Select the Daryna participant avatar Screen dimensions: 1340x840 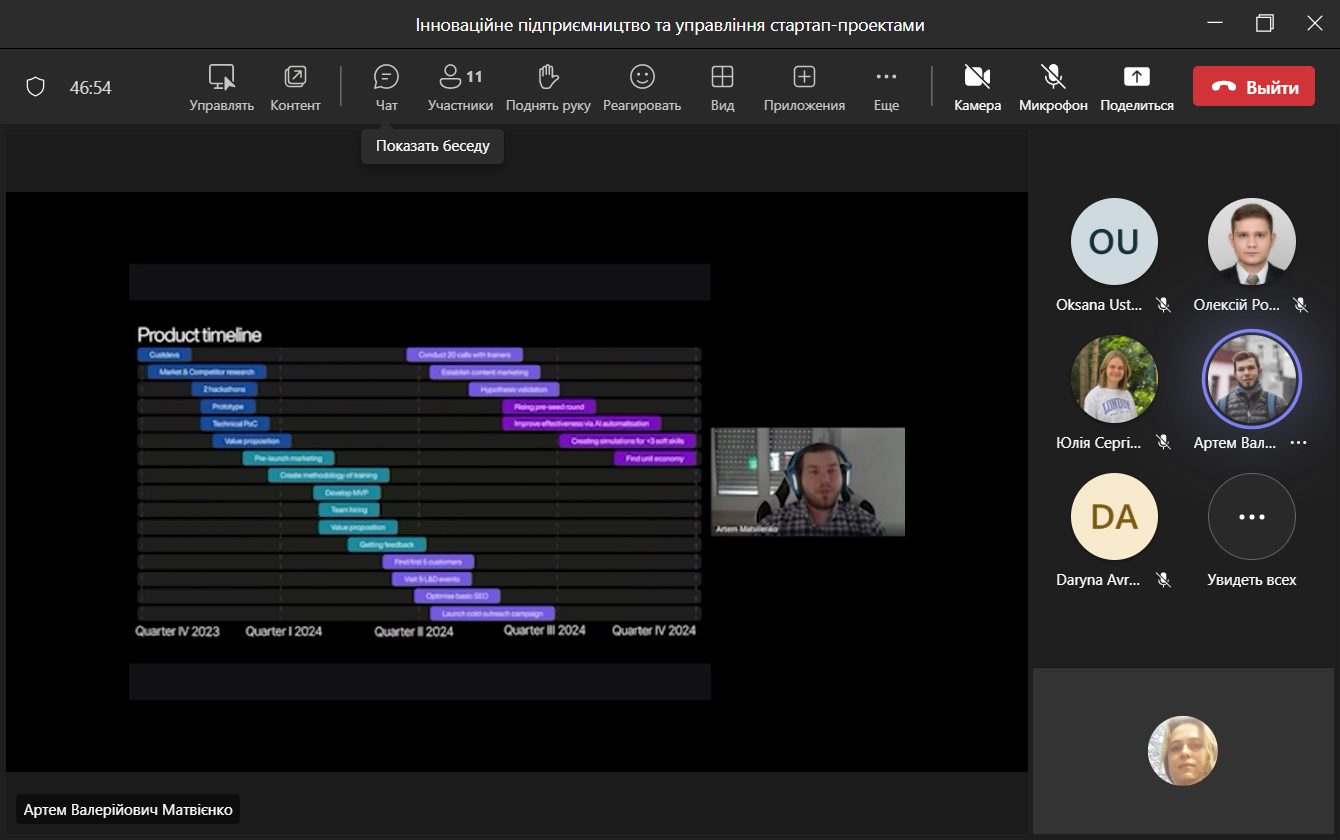point(1113,517)
